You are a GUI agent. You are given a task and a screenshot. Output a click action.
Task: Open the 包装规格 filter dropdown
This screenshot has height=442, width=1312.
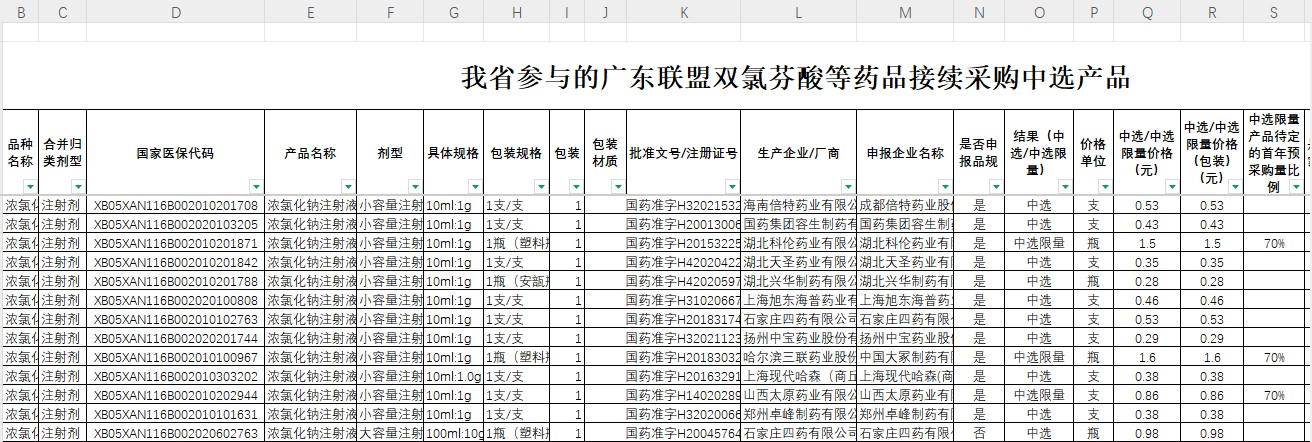(x=541, y=187)
